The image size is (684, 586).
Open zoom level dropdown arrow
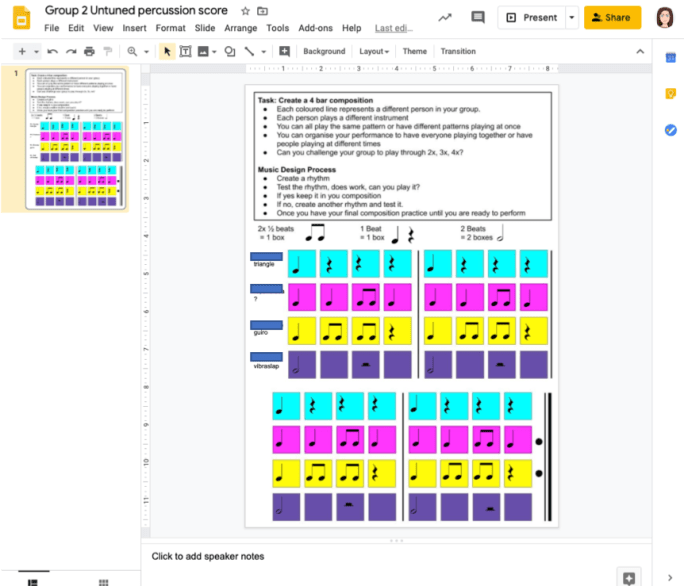(147, 52)
